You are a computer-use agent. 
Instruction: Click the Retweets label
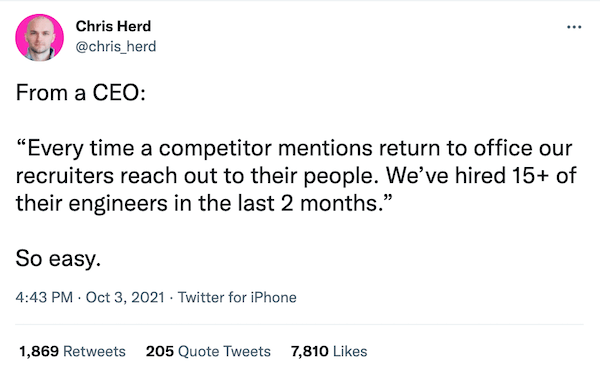pos(94,351)
